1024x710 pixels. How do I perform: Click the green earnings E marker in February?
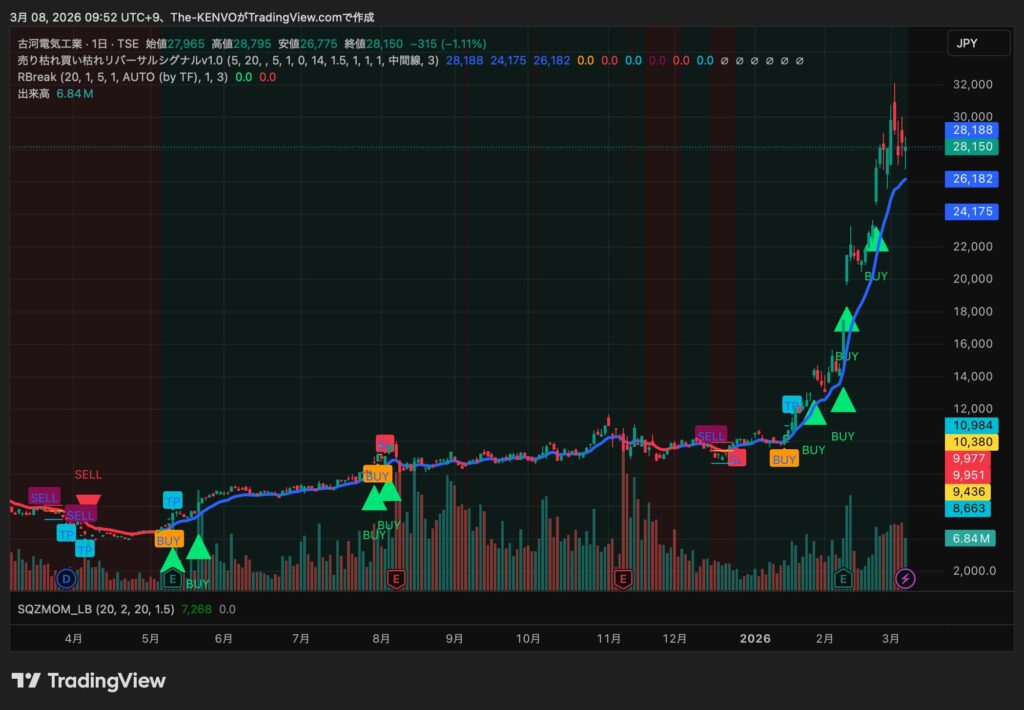tap(844, 578)
